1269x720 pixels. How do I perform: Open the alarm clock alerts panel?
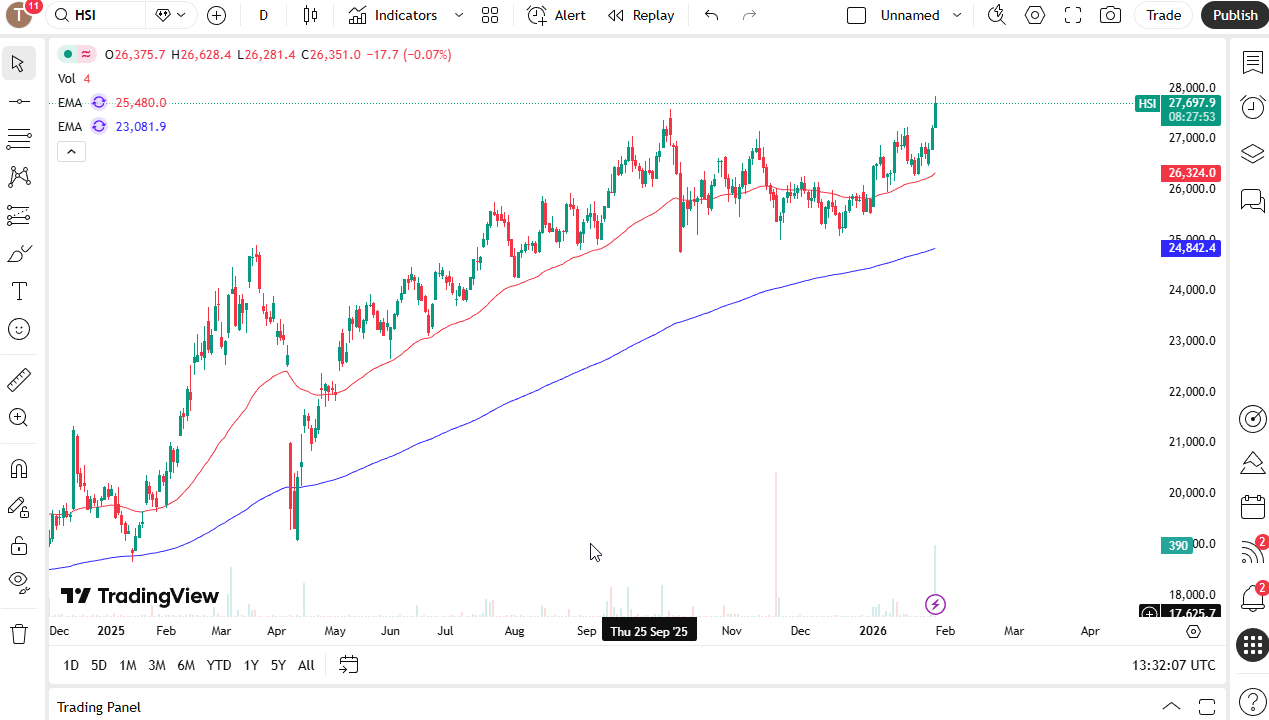click(x=1252, y=107)
